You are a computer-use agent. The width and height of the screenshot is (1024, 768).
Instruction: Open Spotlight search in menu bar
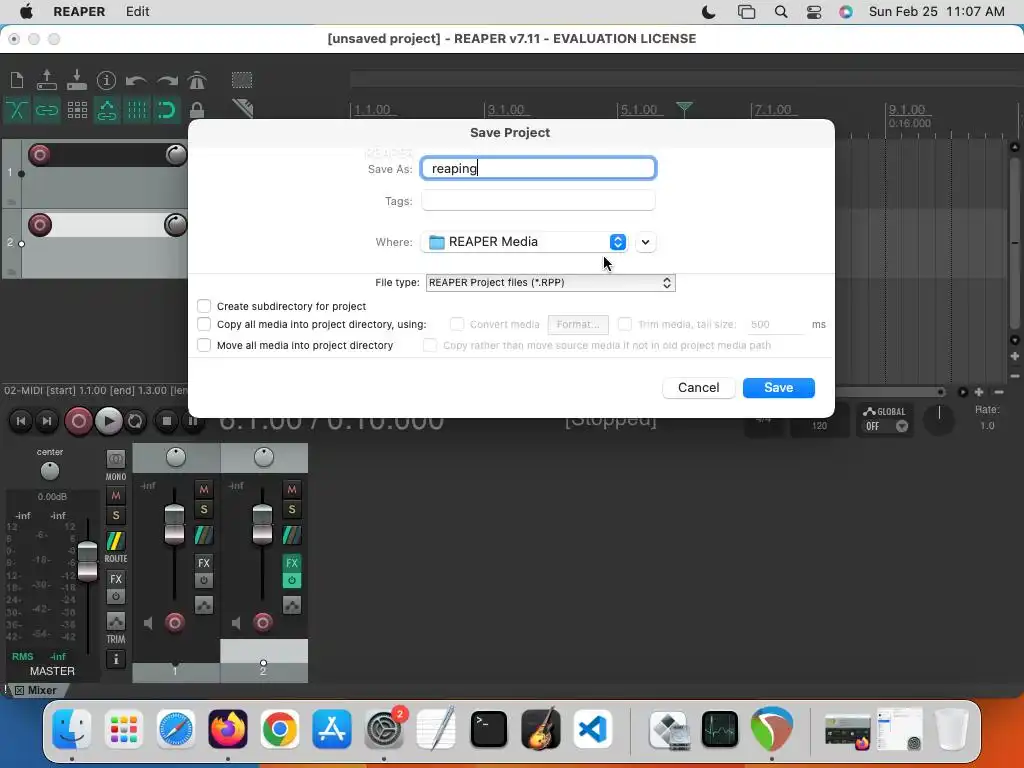pos(780,12)
